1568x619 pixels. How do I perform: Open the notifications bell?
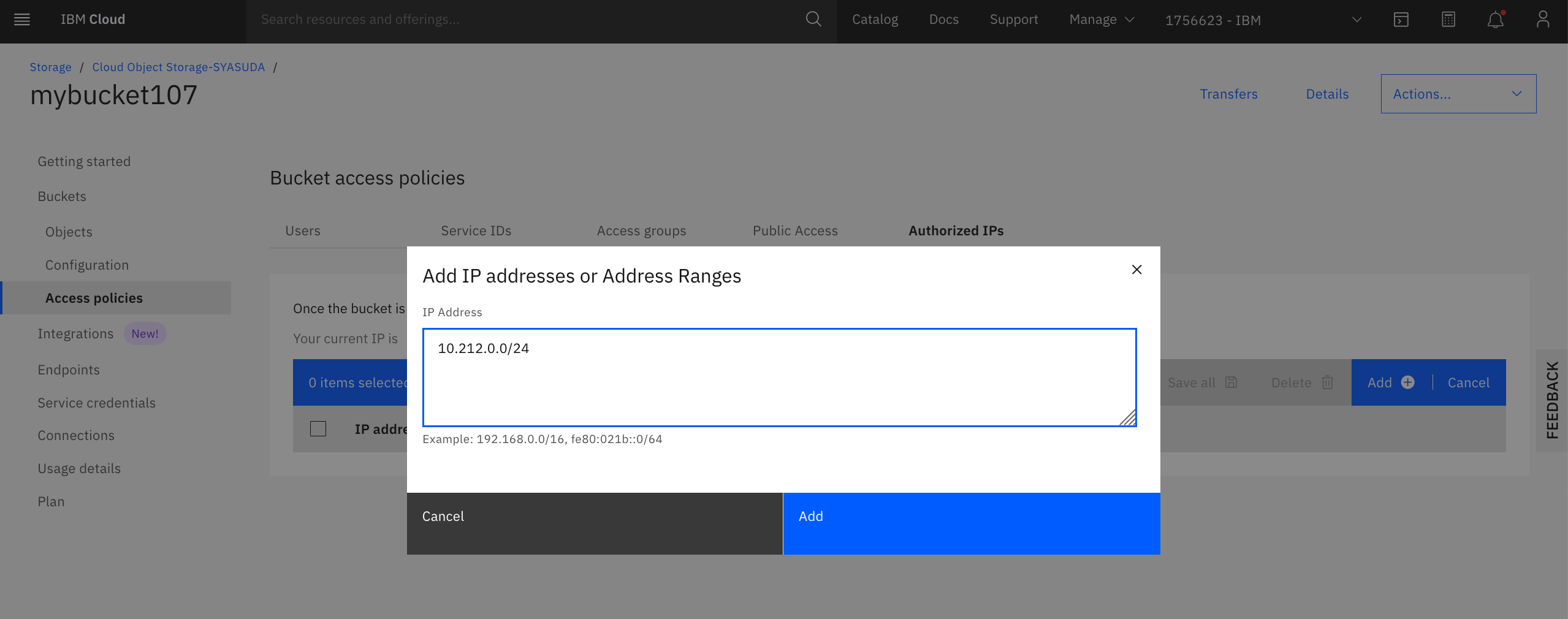(1496, 20)
